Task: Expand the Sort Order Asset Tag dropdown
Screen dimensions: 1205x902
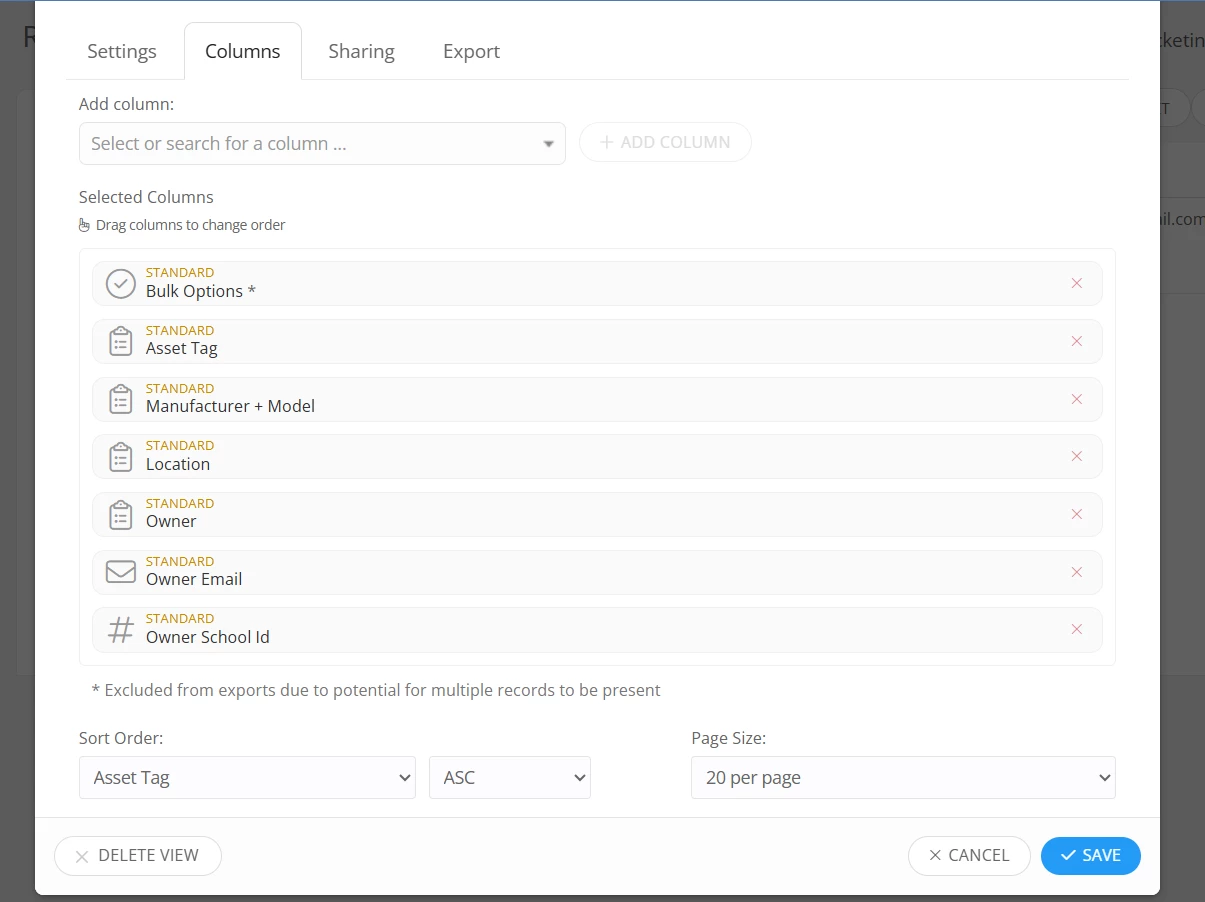Action: (247, 777)
